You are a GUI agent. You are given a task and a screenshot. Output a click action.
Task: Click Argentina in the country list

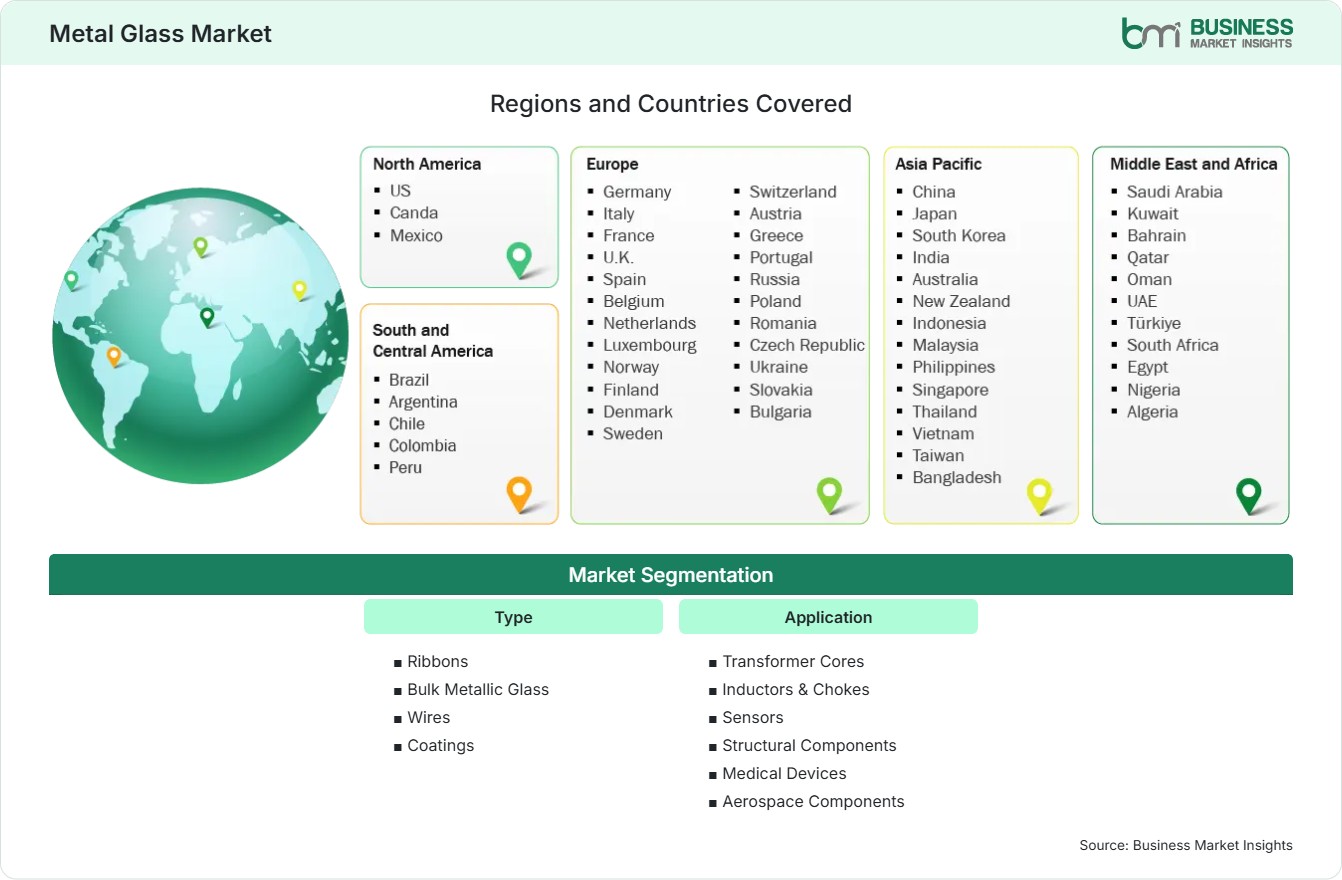click(x=423, y=401)
